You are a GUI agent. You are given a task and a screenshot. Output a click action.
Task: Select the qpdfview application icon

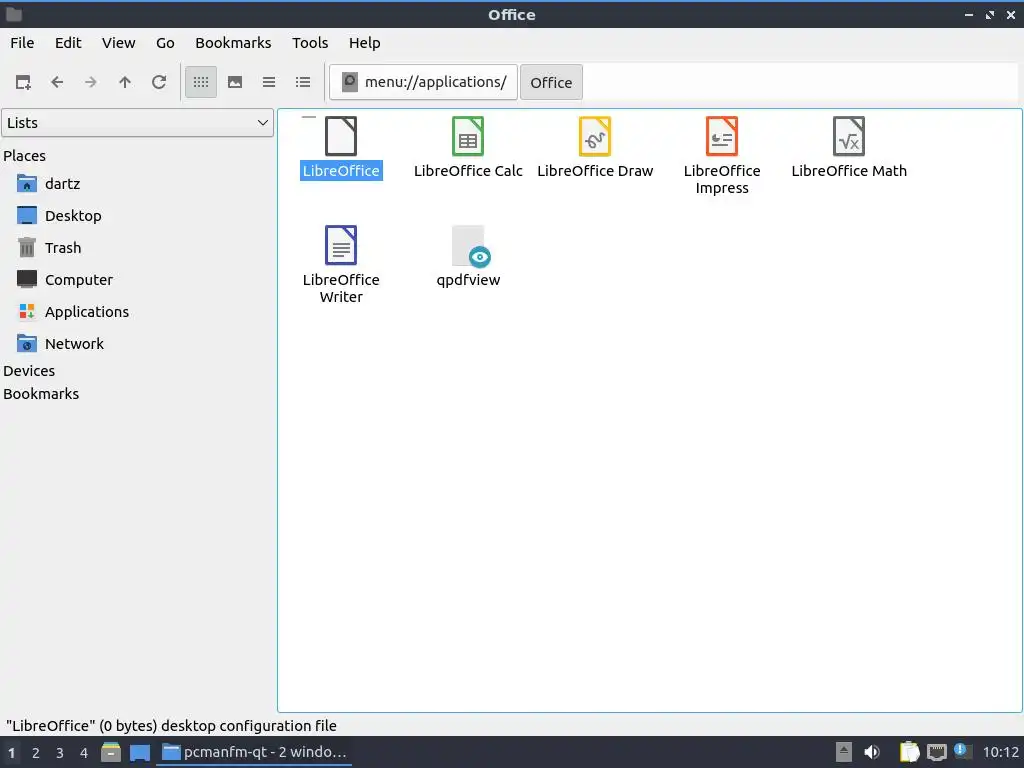point(470,246)
